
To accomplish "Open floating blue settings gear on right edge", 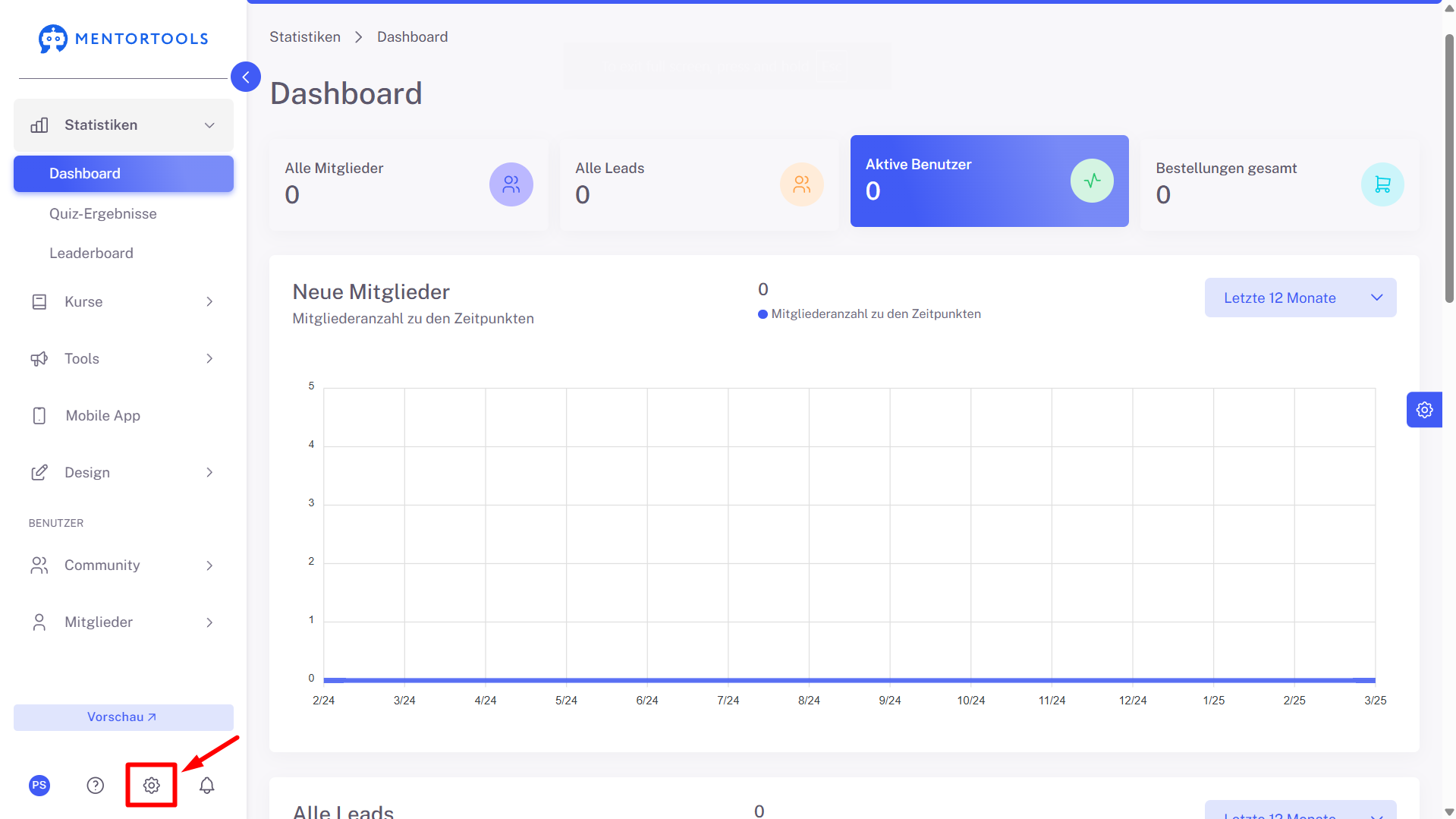I will point(1424,410).
